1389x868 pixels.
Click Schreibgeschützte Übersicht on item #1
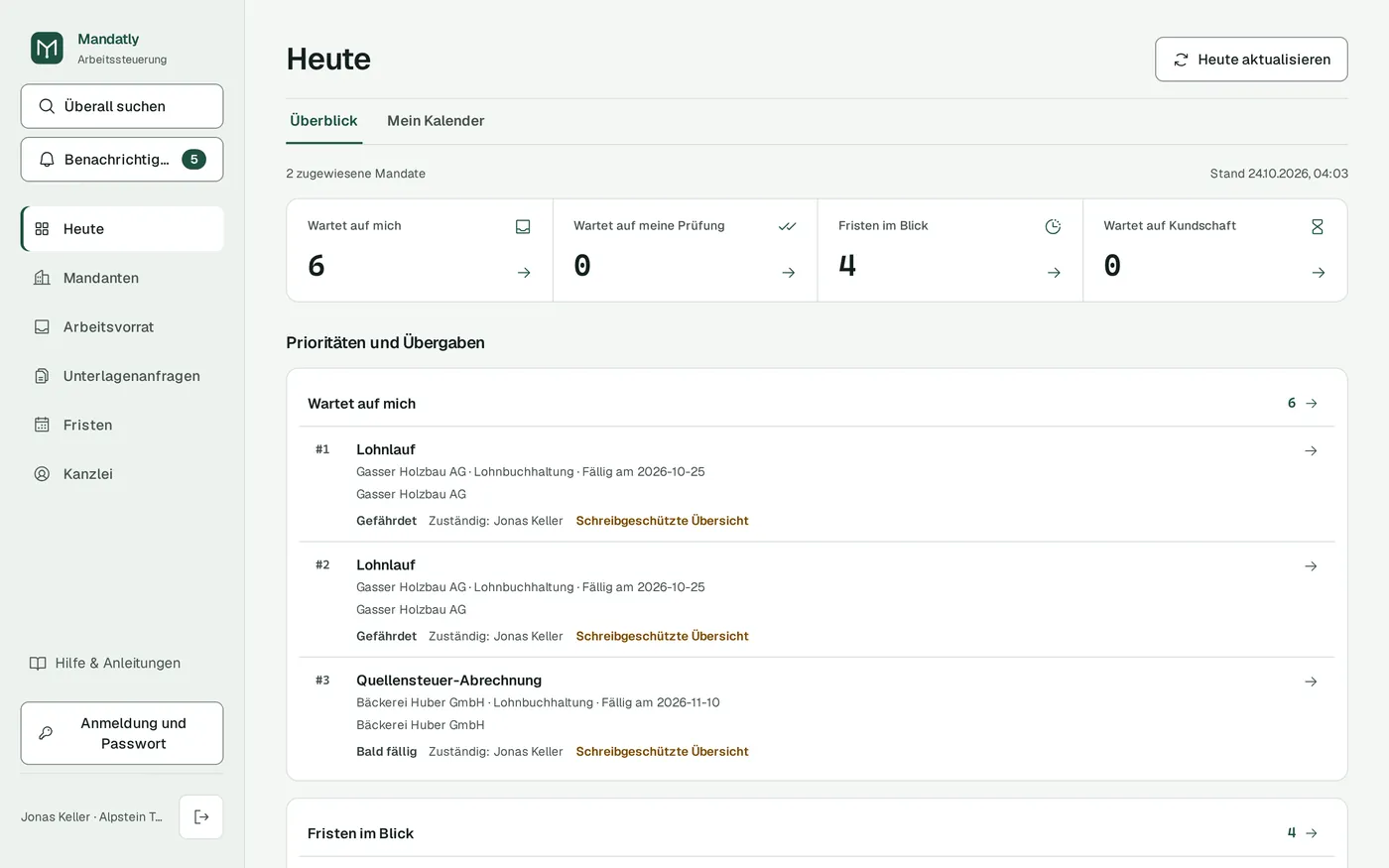pyautogui.click(x=662, y=521)
